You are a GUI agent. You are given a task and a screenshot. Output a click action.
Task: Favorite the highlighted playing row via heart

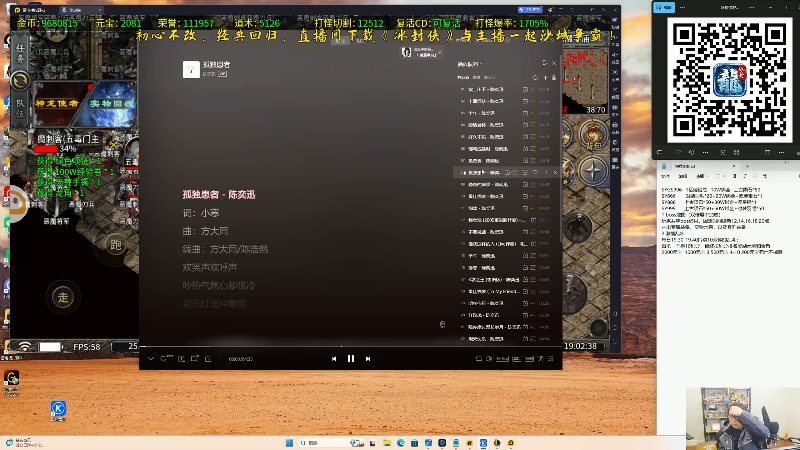click(535, 172)
